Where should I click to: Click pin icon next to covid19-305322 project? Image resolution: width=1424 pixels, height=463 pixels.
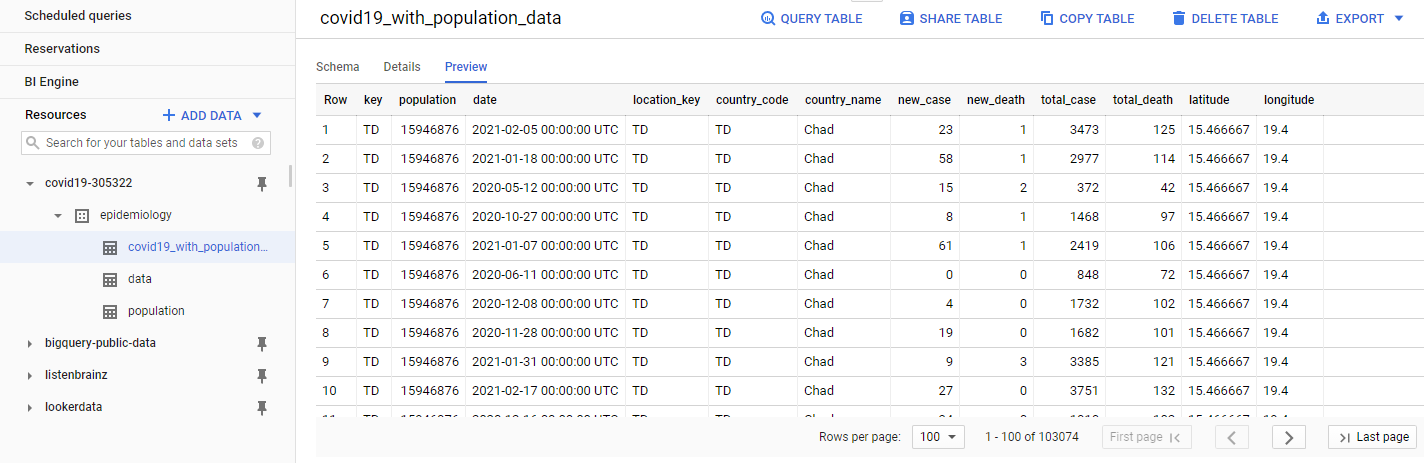[x=262, y=183]
